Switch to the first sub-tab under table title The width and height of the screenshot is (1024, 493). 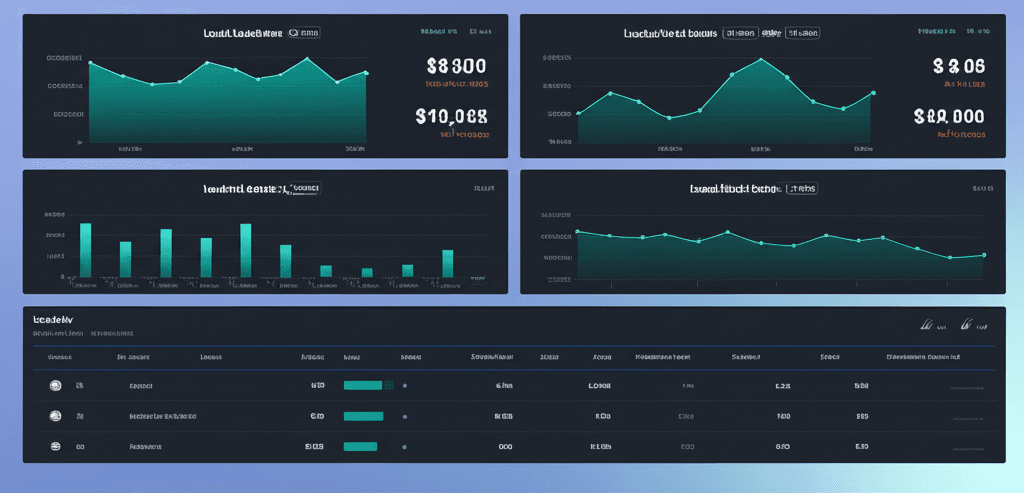(57, 333)
